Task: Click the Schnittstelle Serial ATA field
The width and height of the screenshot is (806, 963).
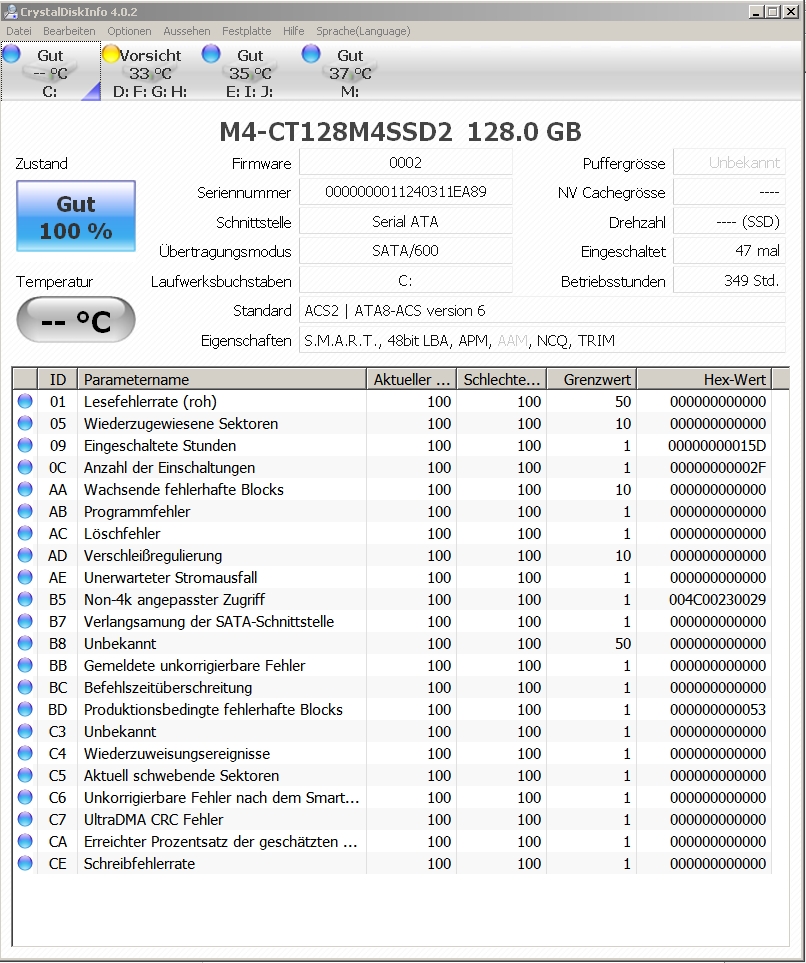Action: 405,222
